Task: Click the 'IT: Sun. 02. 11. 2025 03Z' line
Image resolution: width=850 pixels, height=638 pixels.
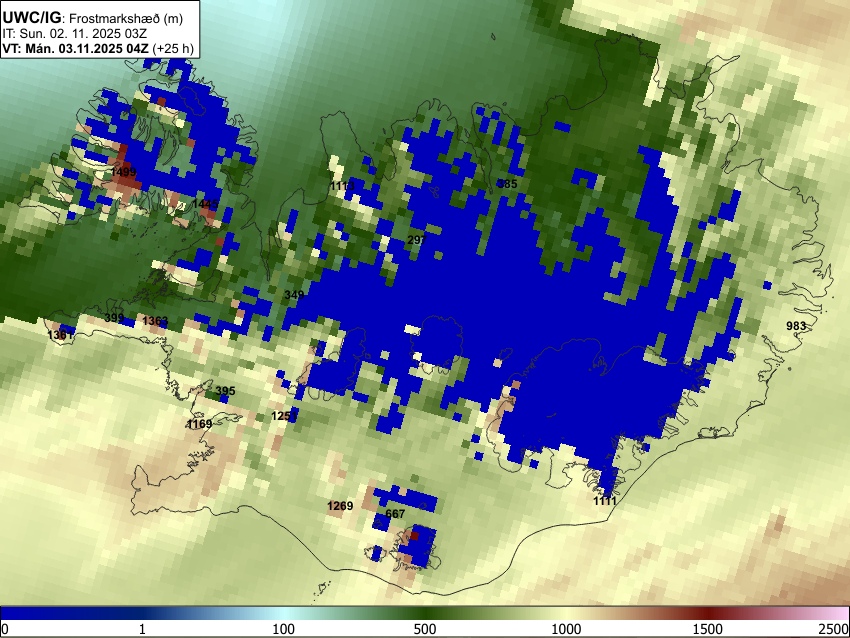Action: coord(75,34)
